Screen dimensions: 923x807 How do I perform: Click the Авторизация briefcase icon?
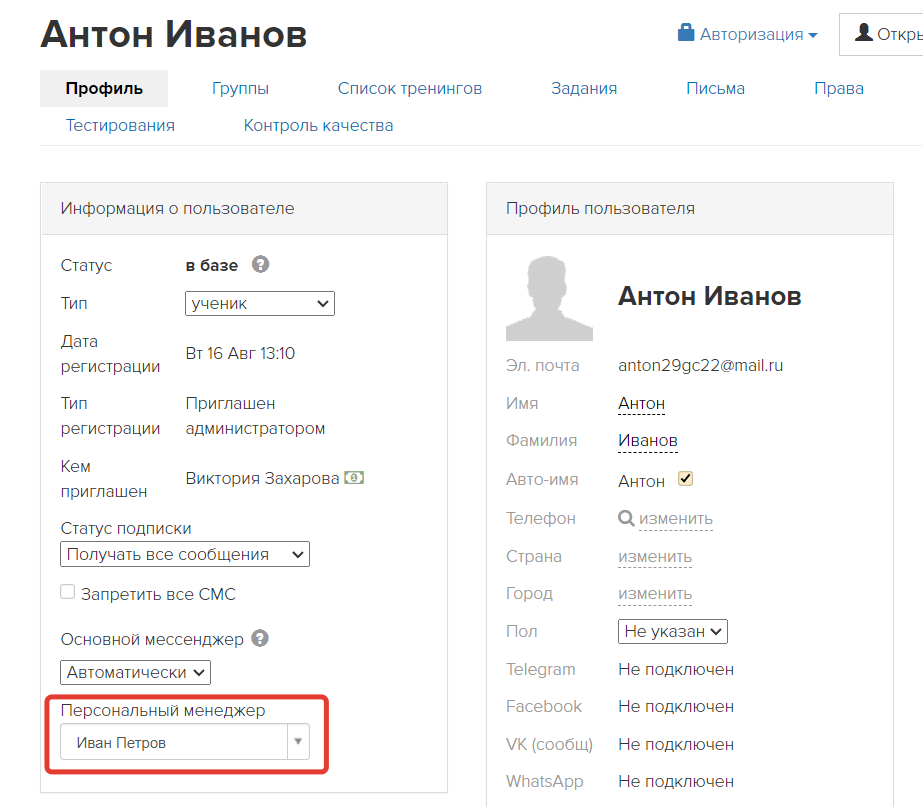coord(686,32)
